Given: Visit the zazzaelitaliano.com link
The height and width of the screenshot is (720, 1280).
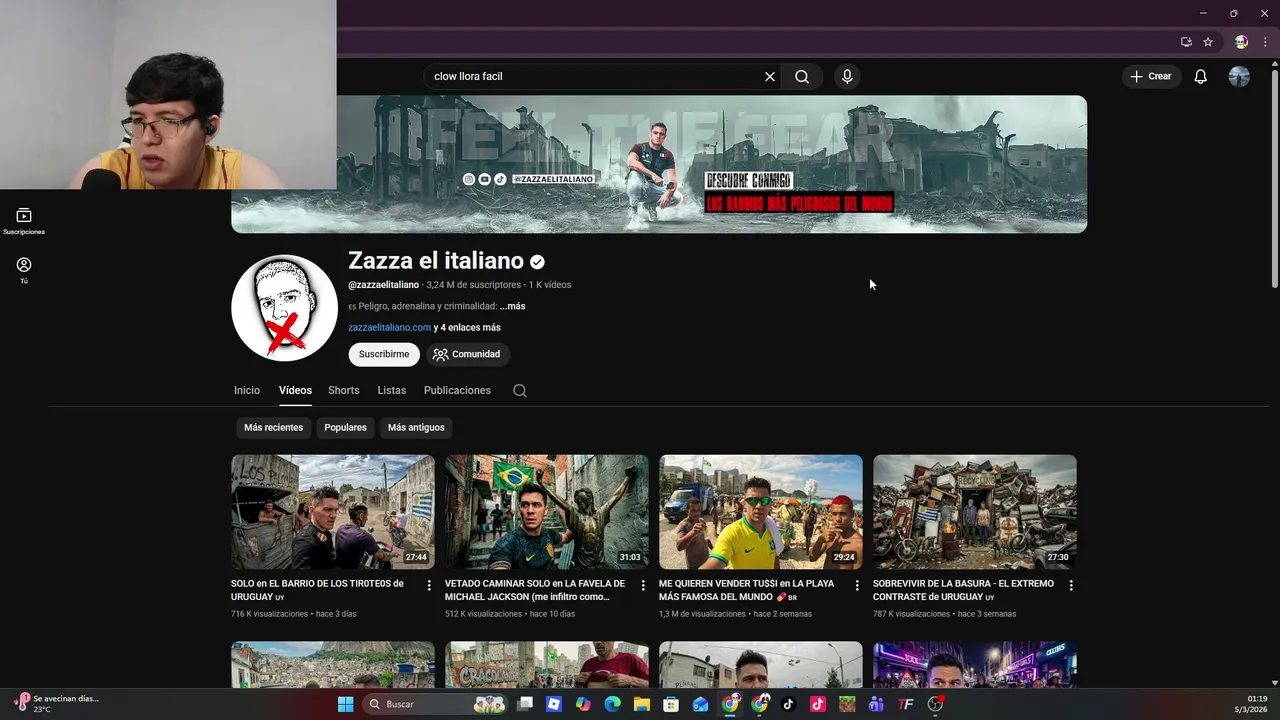Looking at the screenshot, I should coord(389,327).
